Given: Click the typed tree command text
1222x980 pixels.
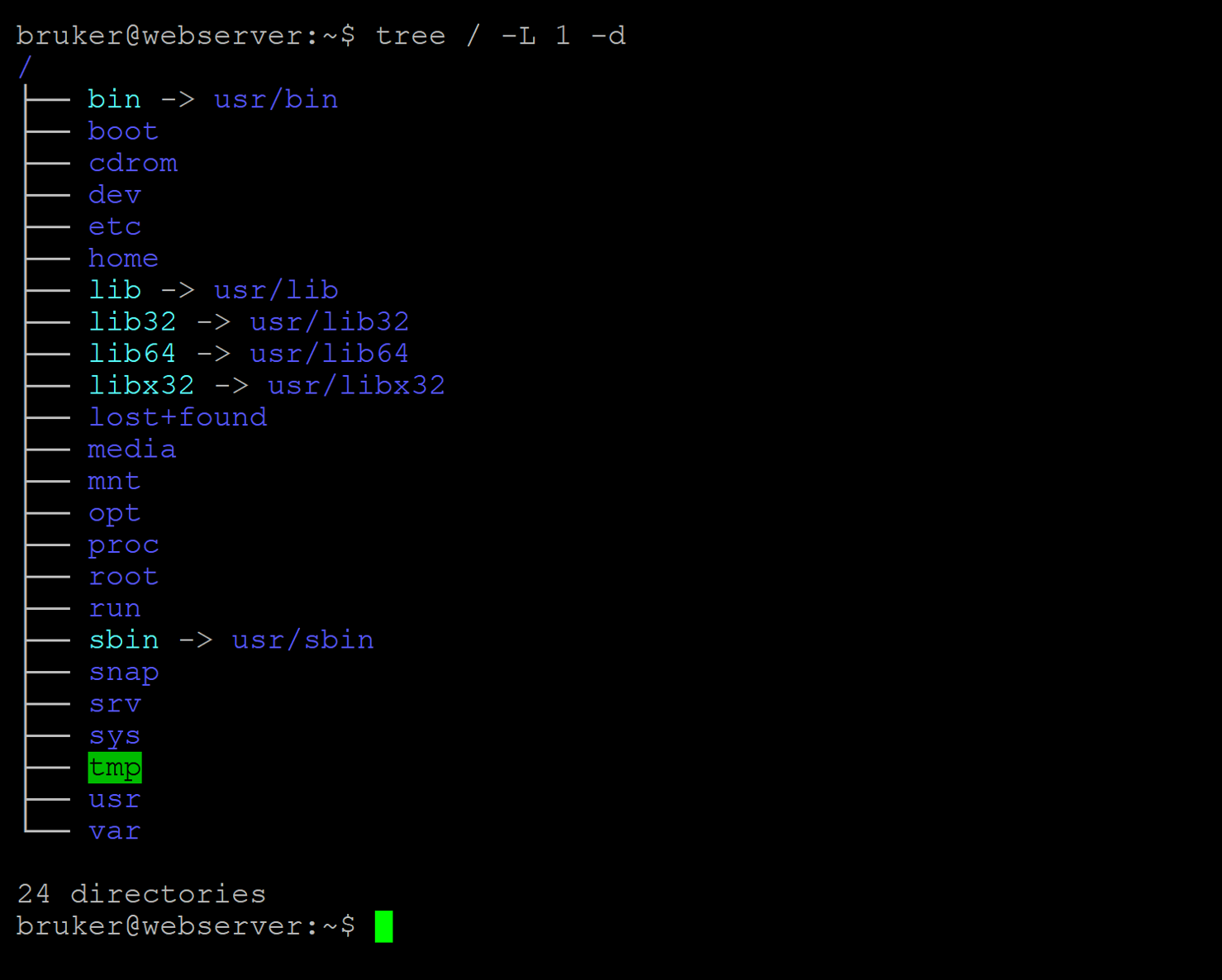Looking at the screenshot, I should (x=501, y=36).
